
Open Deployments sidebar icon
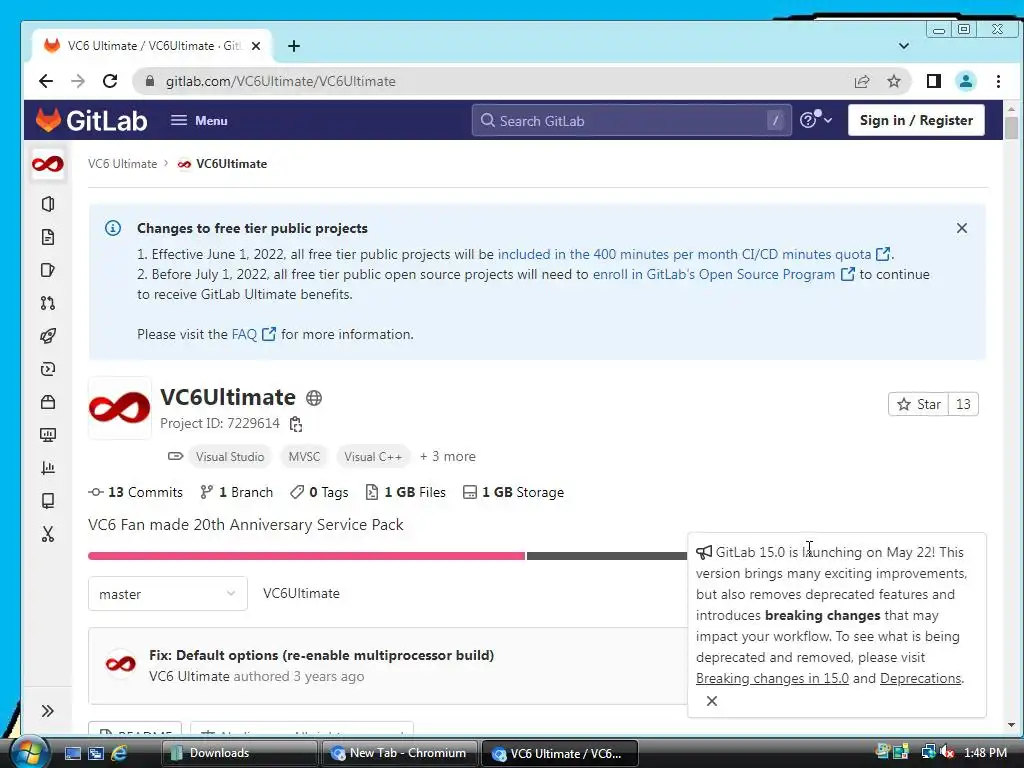point(48,369)
